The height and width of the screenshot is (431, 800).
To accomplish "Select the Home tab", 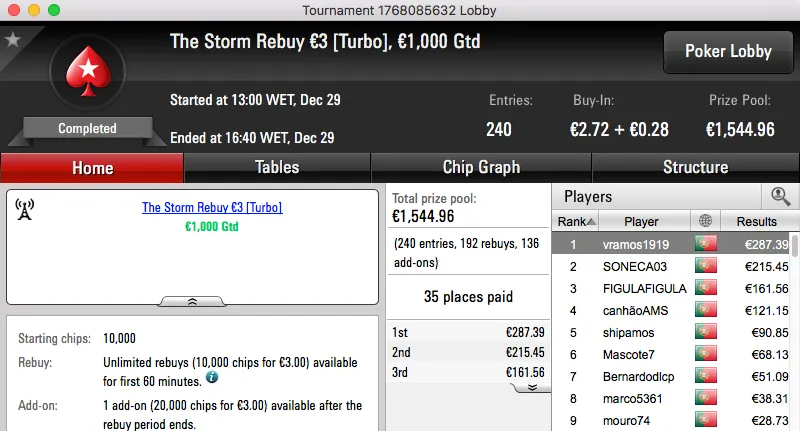I will click(x=92, y=168).
